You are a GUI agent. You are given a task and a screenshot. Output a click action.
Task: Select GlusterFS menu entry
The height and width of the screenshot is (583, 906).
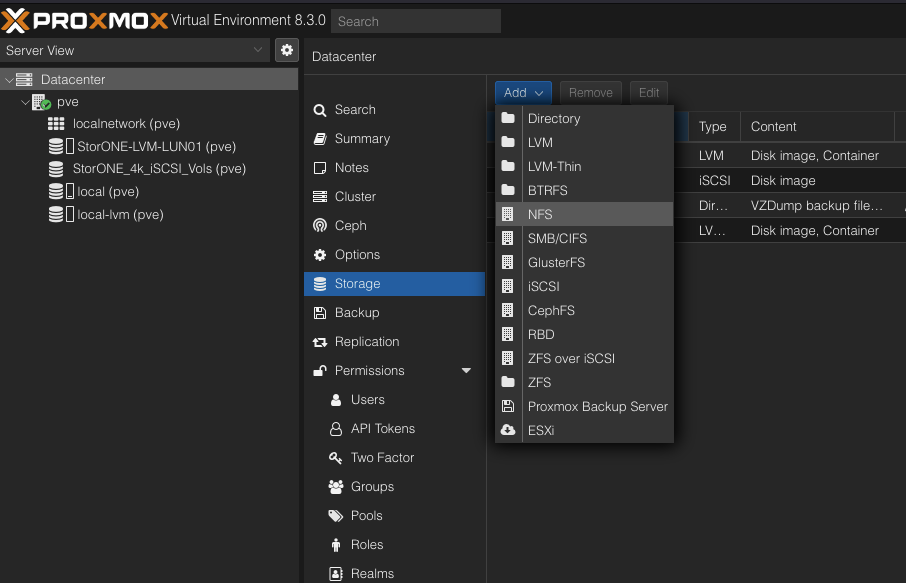point(584,262)
